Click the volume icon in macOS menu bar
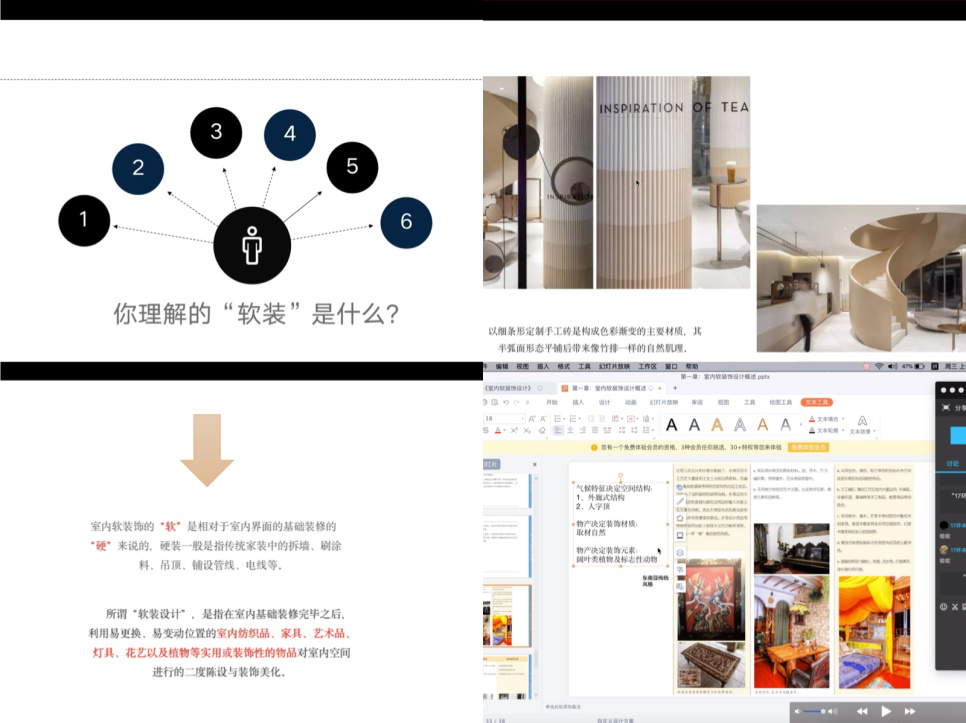The width and height of the screenshot is (966, 723). tap(893, 366)
